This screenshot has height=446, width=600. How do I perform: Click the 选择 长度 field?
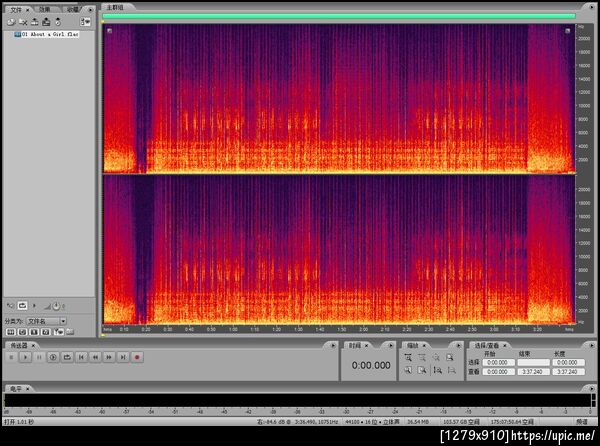(x=568, y=362)
